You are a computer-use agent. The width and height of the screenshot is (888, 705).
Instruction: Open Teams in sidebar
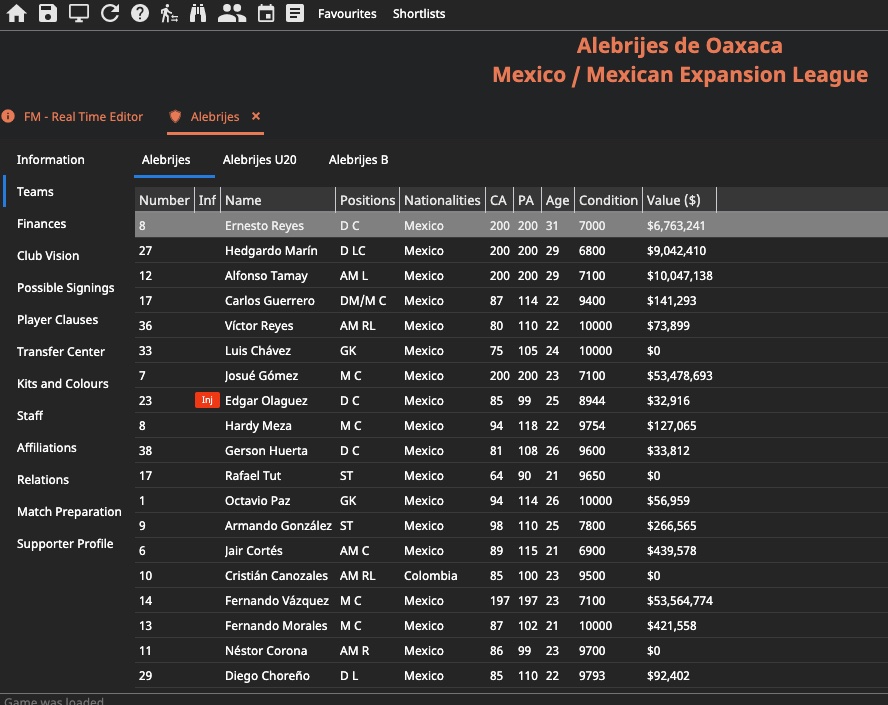pyautogui.click(x=35, y=191)
